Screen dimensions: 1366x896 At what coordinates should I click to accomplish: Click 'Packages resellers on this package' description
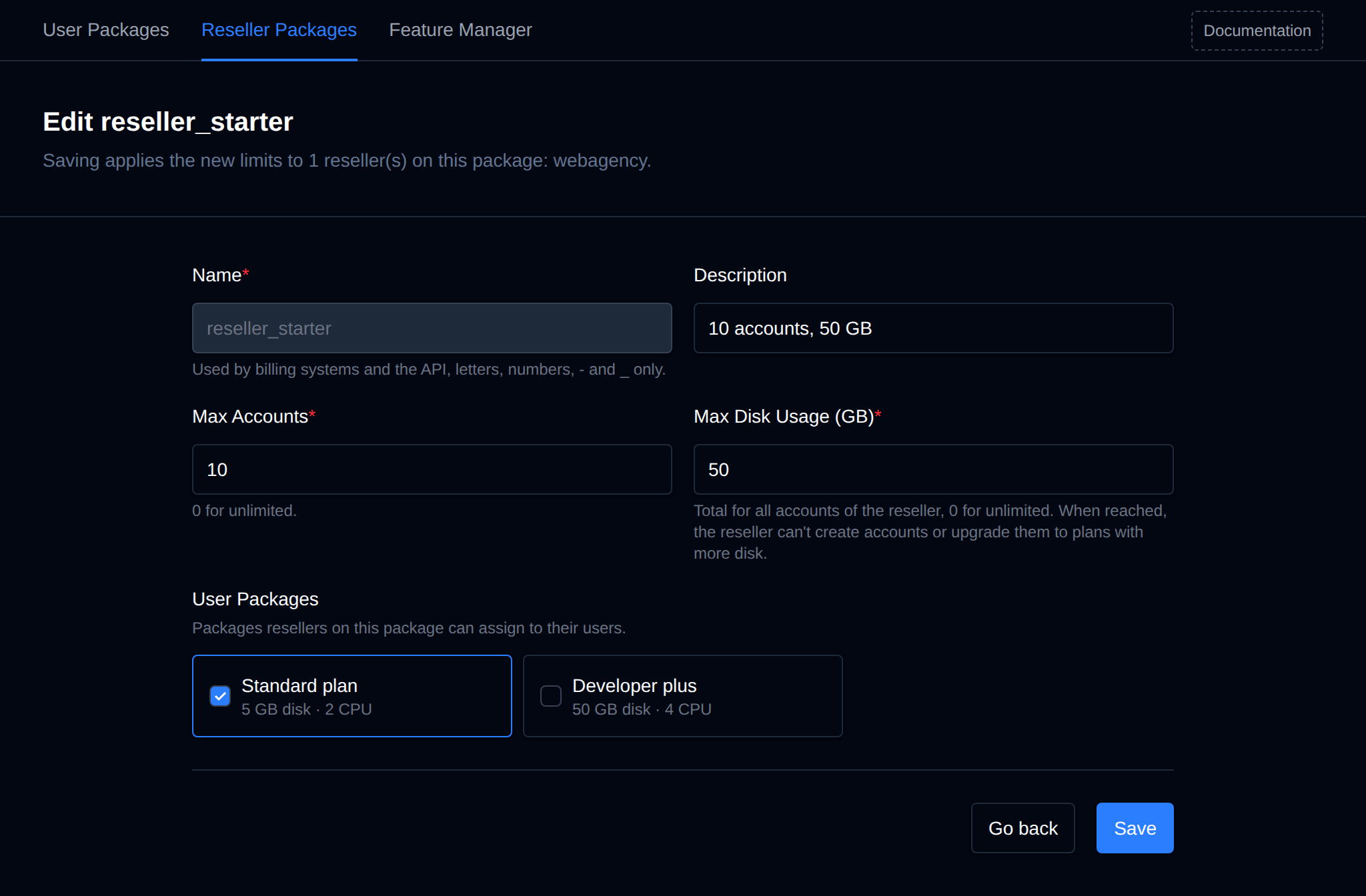[x=409, y=628]
